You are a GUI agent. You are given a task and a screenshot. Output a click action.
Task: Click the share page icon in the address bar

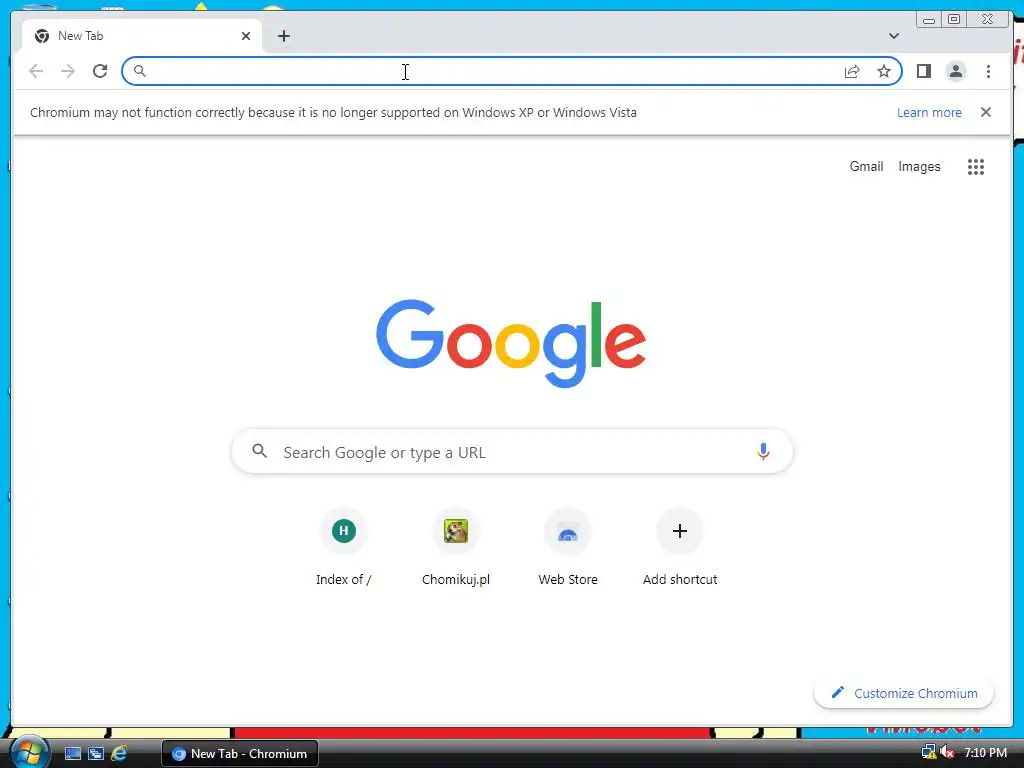click(x=852, y=71)
